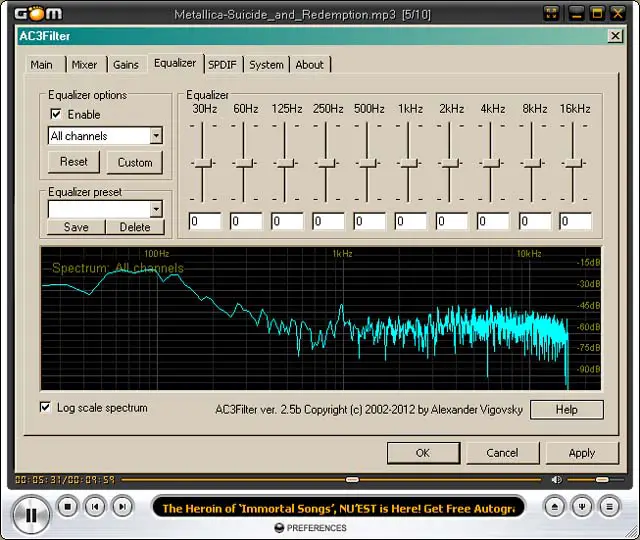The width and height of the screenshot is (640, 540).
Task: Open the System tab
Action: [266, 65]
